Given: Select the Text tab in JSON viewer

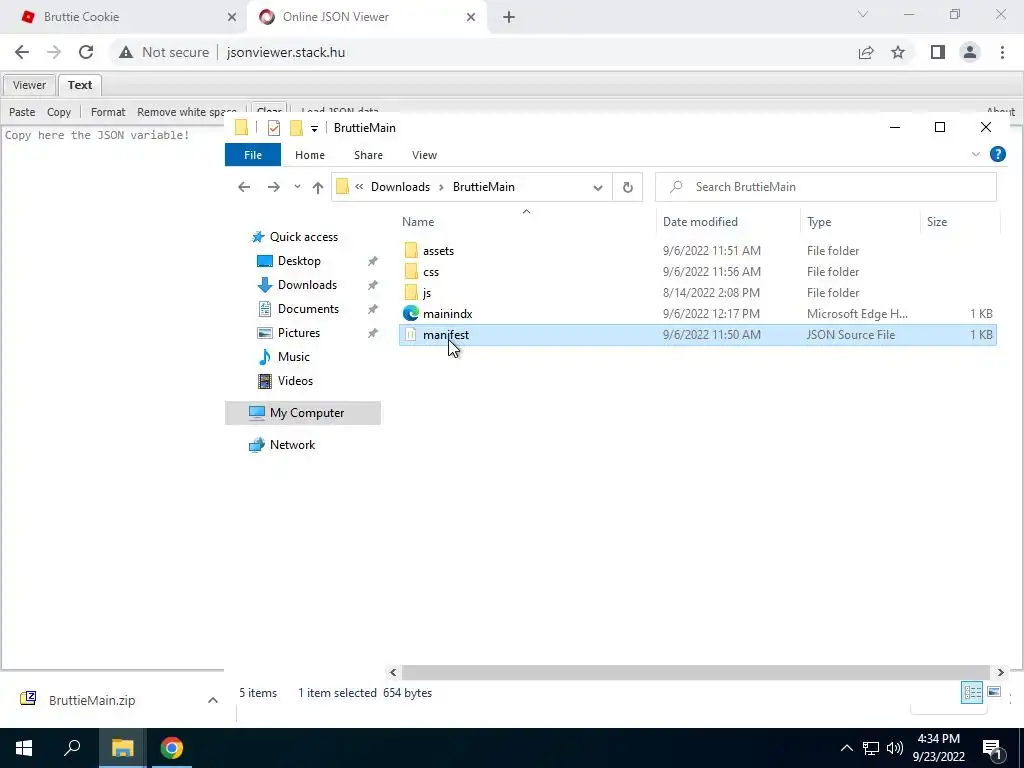Looking at the screenshot, I should [80, 85].
